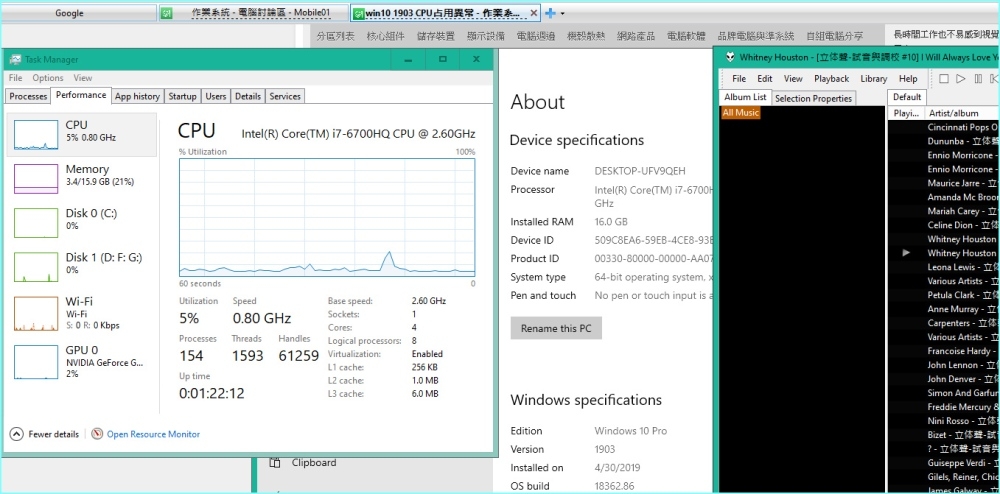Viewport: 1000px width, 494px height.
Task: Select the GPU 0 graph thumbnail
Action: (36, 362)
